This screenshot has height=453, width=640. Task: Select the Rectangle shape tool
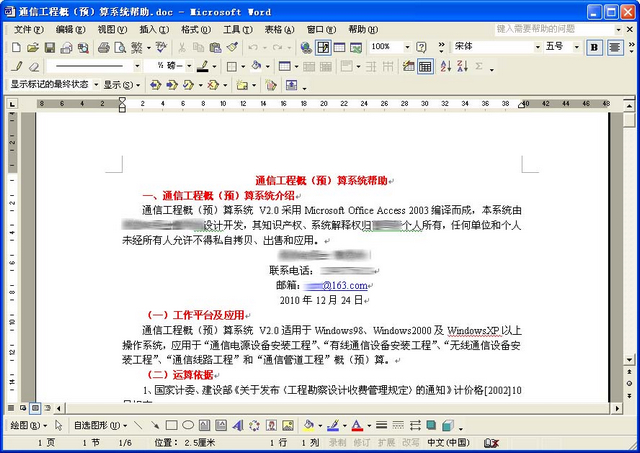tap(171, 426)
